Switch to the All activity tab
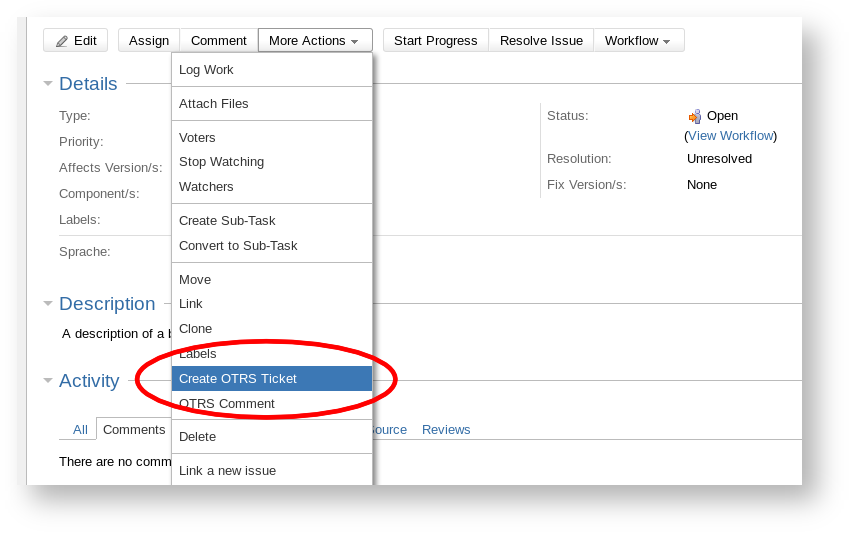This screenshot has width=850, height=533. tap(80, 430)
